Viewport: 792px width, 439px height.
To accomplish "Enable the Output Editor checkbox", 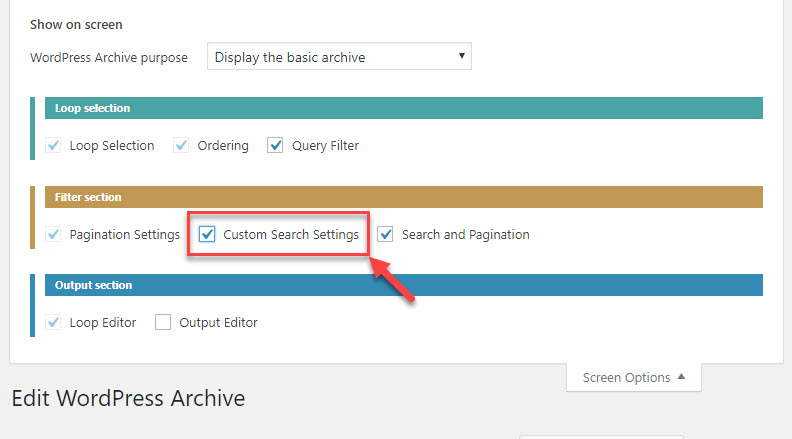I will tap(163, 322).
